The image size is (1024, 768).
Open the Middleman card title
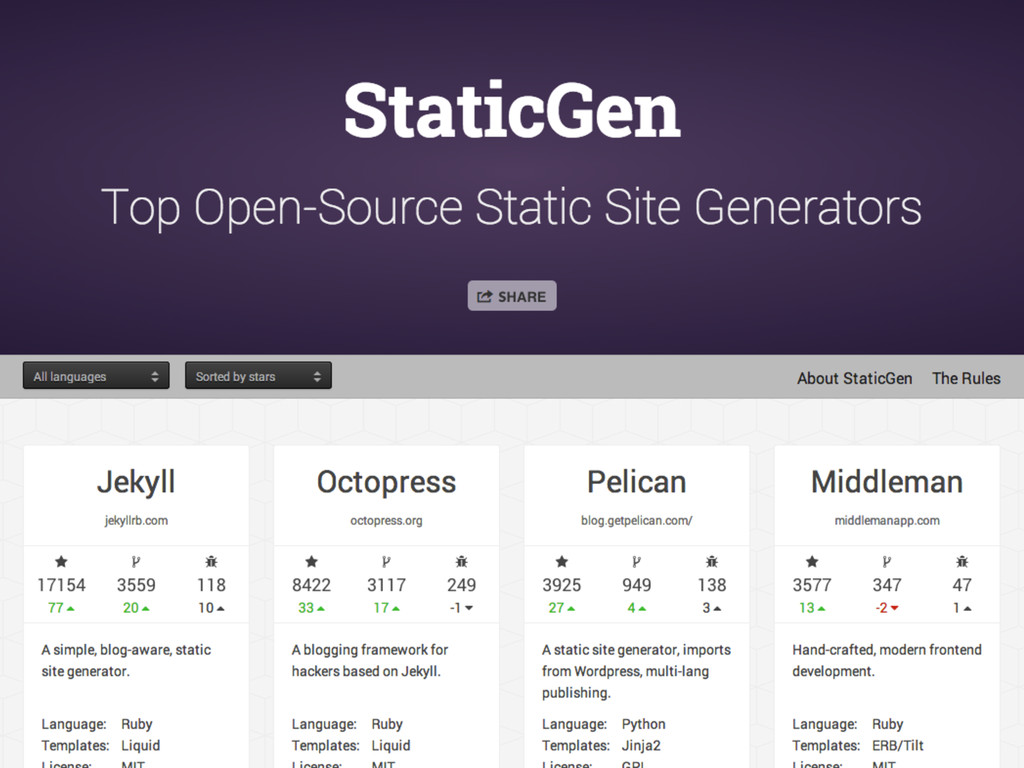[887, 483]
